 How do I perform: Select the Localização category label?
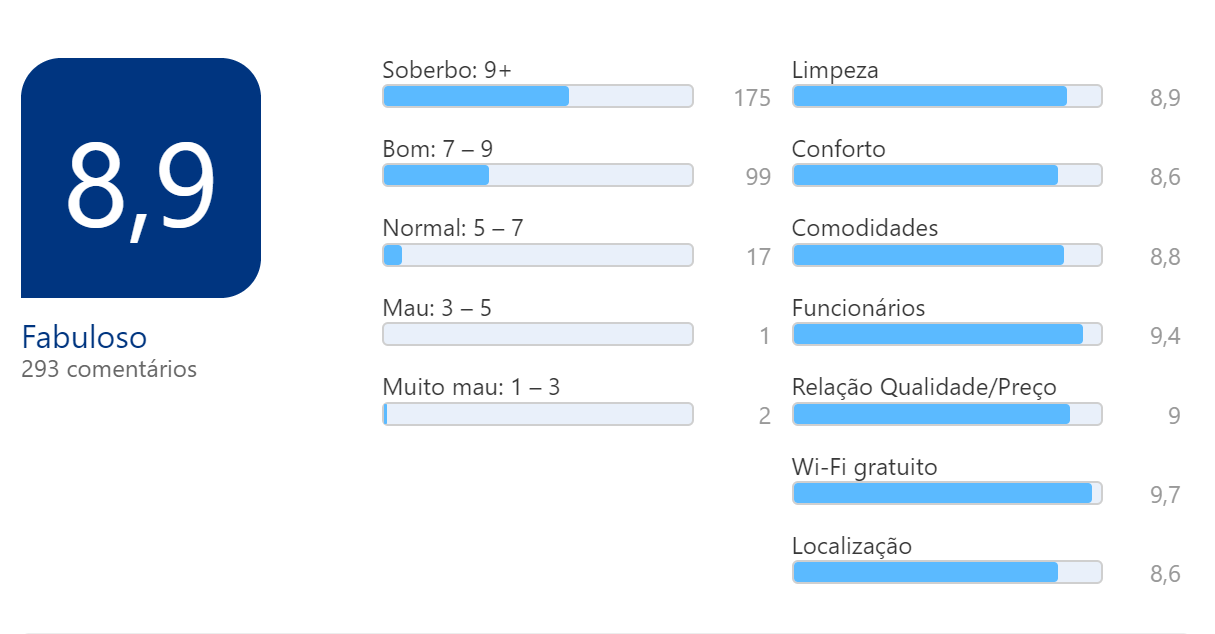pyautogui.click(x=851, y=546)
